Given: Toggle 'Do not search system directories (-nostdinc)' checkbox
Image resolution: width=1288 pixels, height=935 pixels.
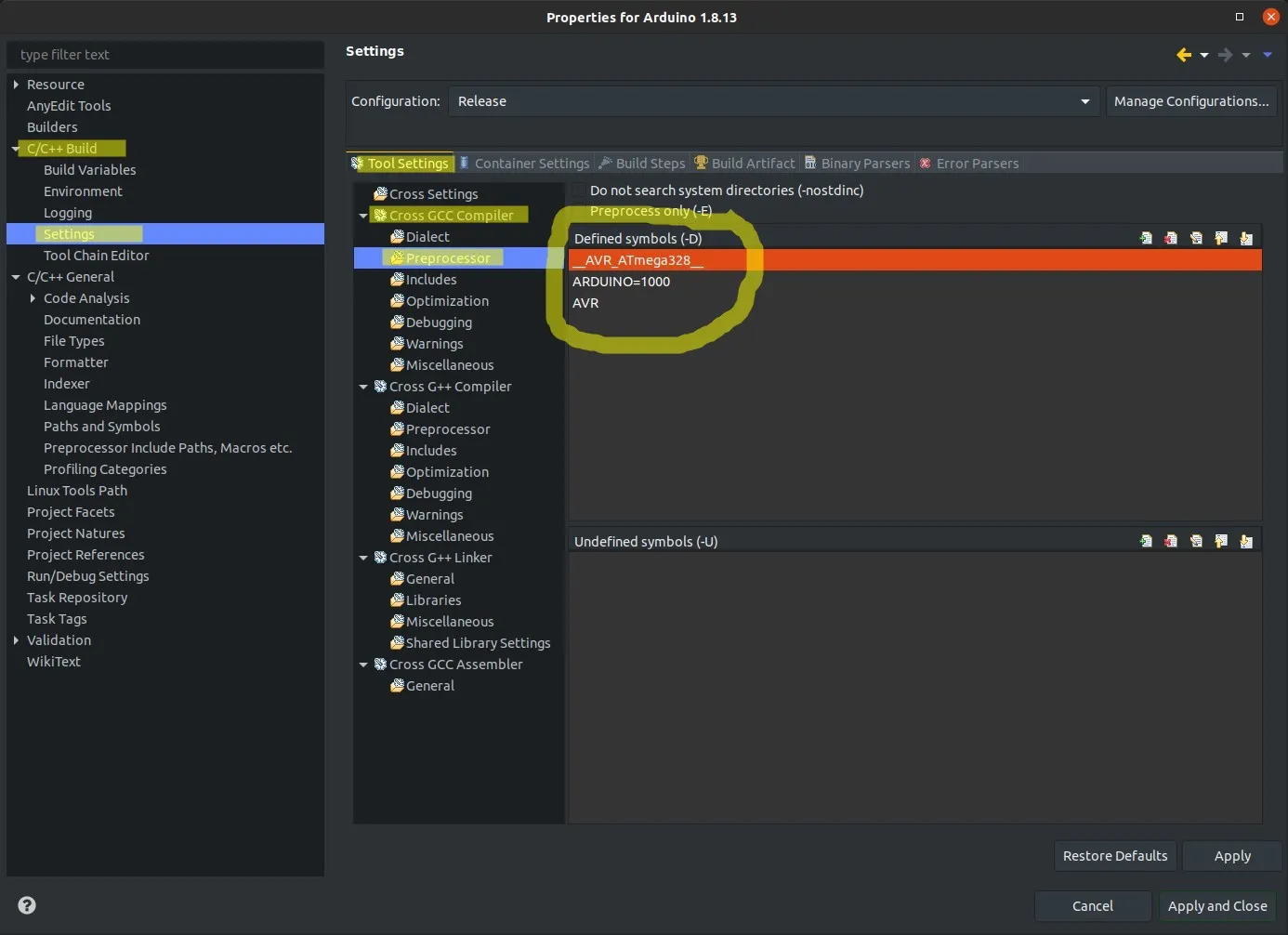Looking at the screenshot, I should pyautogui.click(x=579, y=191).
